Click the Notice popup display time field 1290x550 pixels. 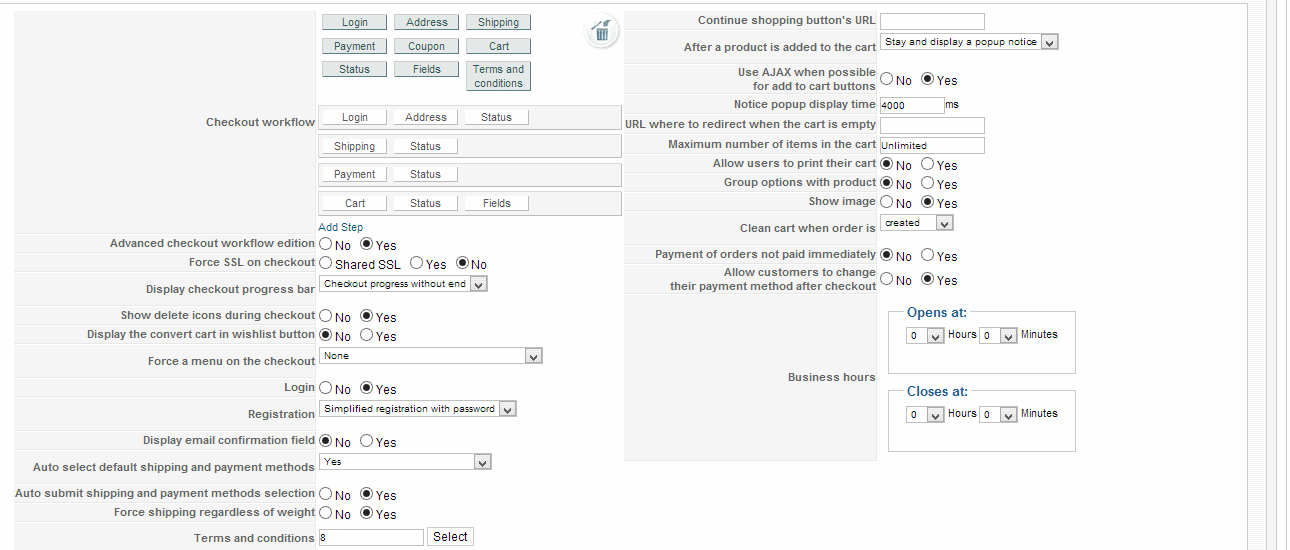pos(911,105)
